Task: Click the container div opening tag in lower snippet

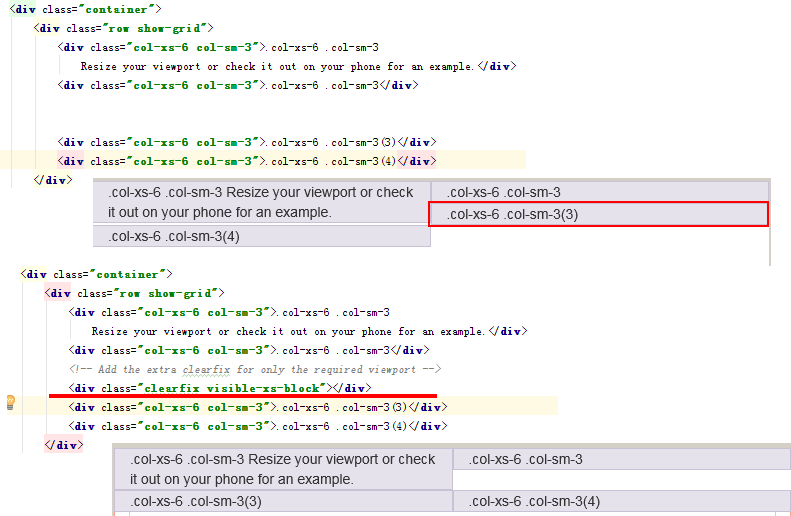Action: [x=96, y=274]
